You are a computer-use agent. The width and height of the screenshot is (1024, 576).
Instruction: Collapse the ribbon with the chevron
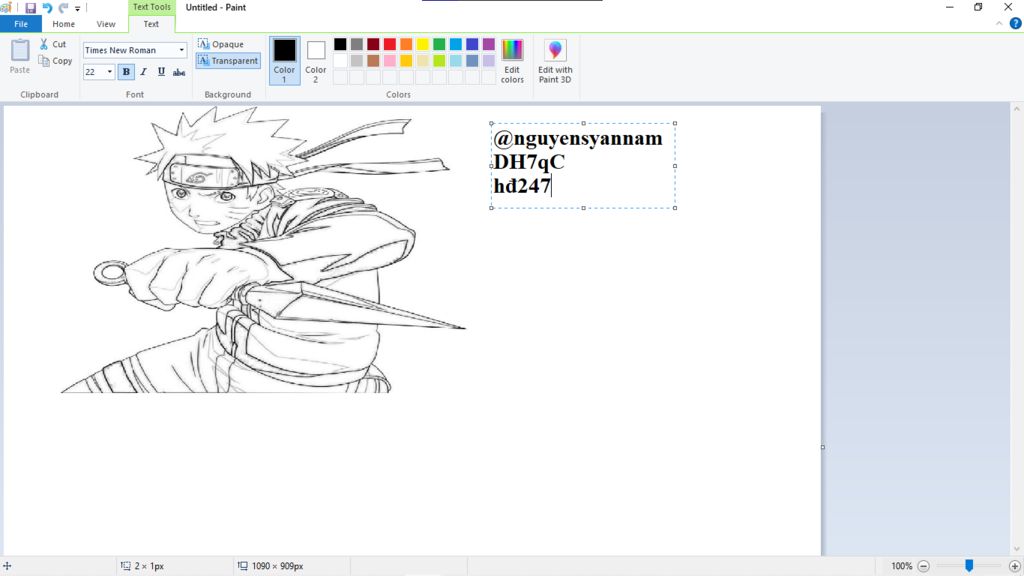pyautogui.click(x=999, y=24)
